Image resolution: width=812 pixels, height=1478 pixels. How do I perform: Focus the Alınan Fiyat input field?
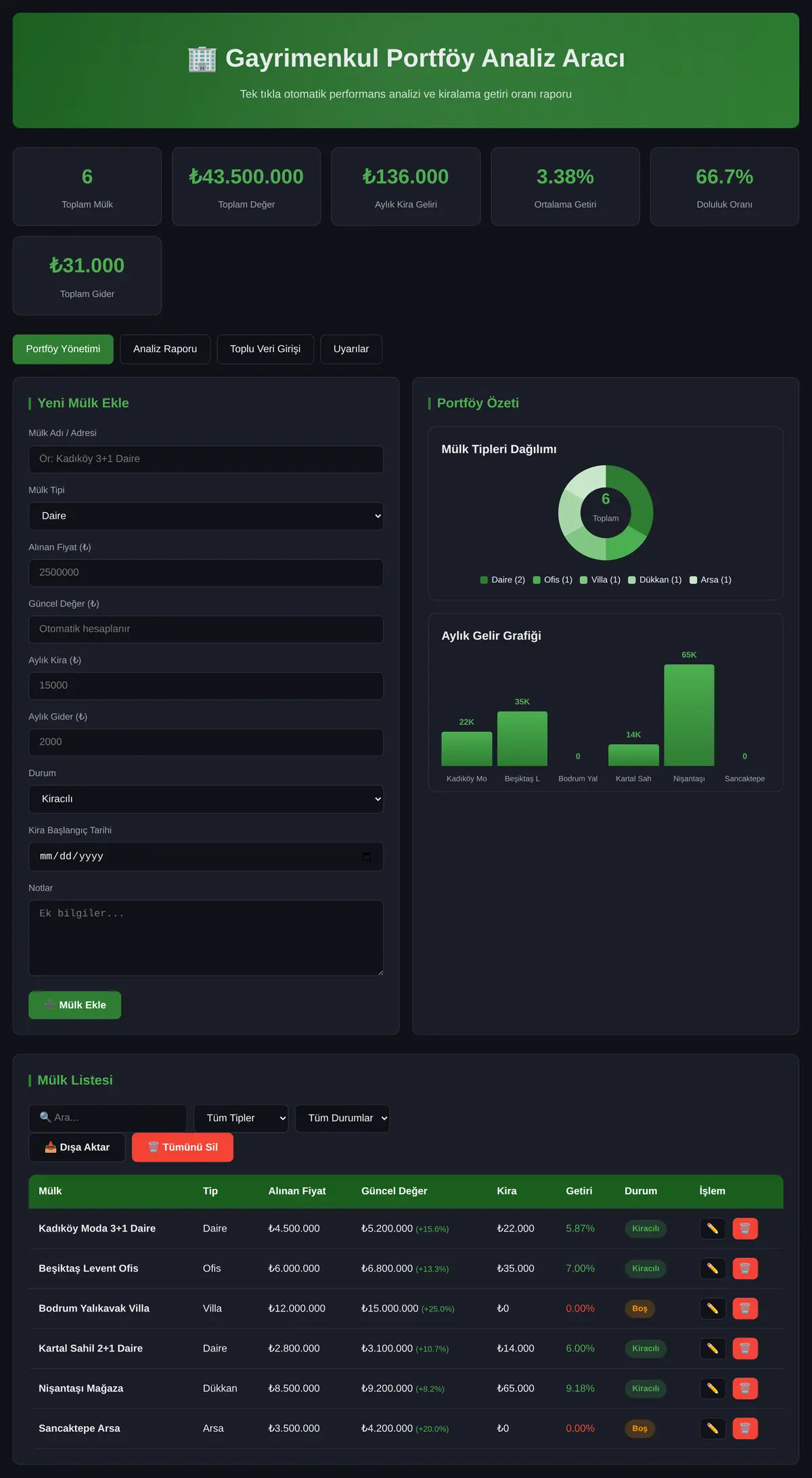tap(206, 573)
